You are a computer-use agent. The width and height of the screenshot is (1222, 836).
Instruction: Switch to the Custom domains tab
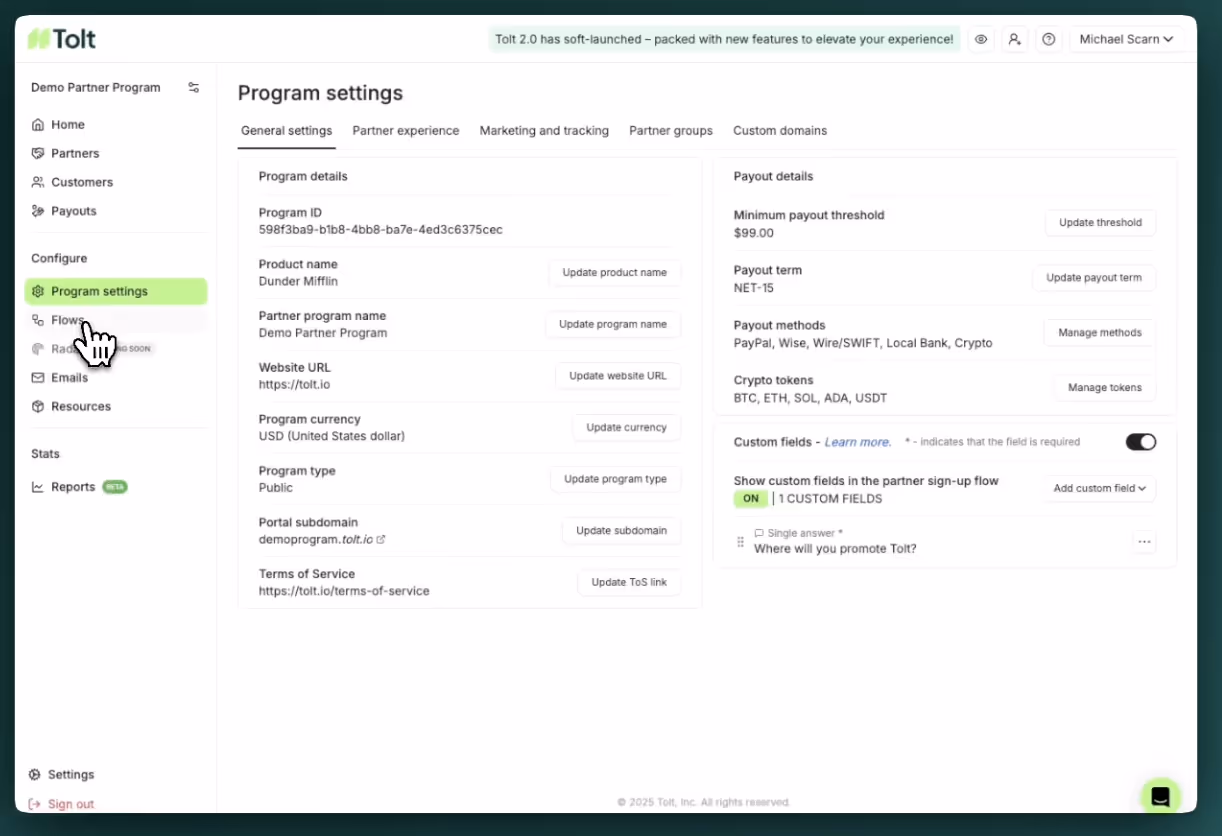pos(780,131)
